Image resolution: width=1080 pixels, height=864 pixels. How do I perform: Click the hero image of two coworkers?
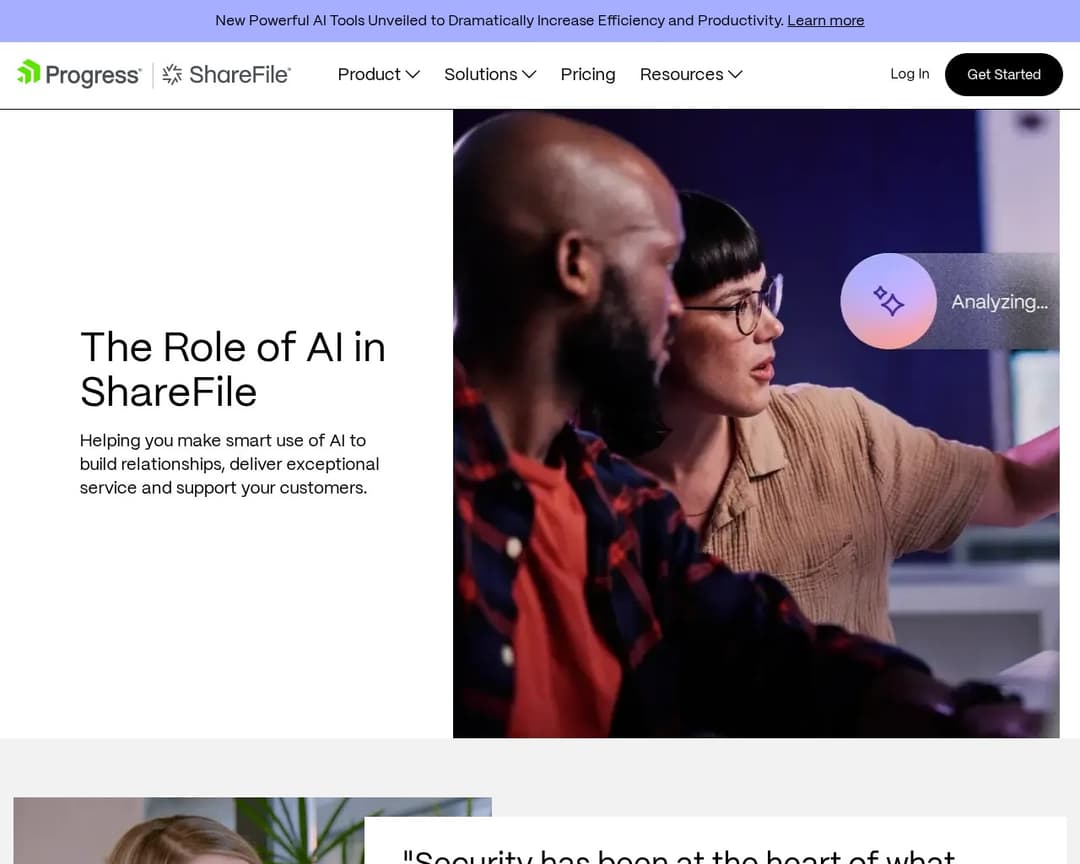tap(756, 424)
